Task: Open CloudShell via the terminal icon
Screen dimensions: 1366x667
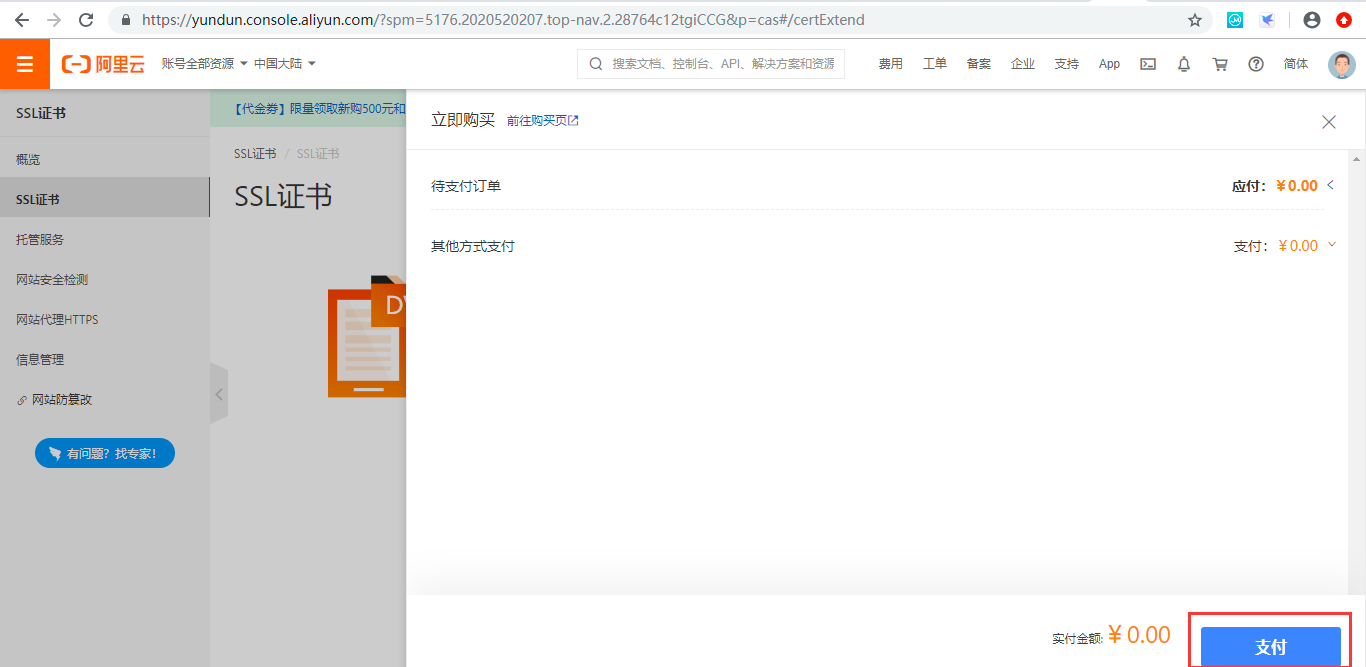Action: click(x=1147, y=63)
